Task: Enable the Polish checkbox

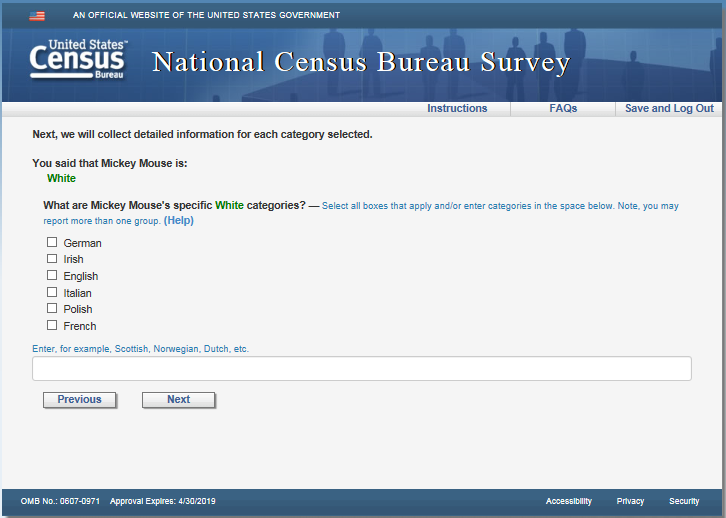Action: click(x=52, y=308)
